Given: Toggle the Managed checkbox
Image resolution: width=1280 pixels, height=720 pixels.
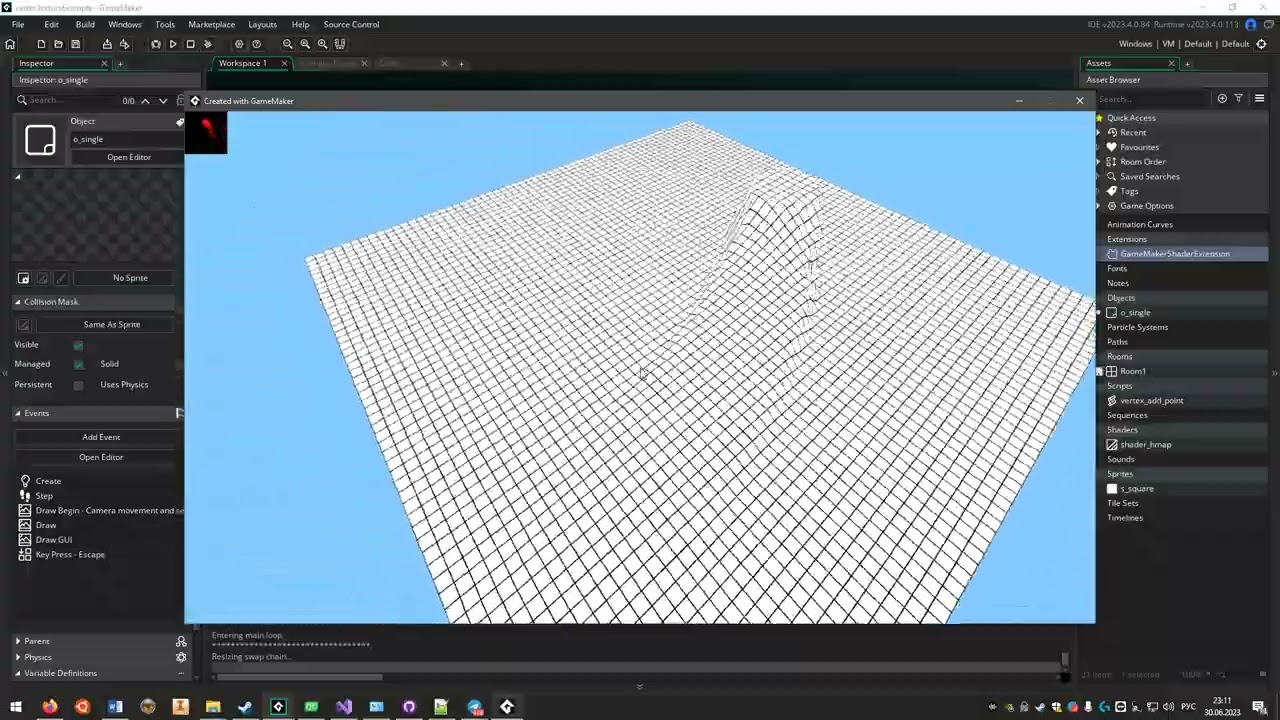Looking at the screenshot, I should (x=78, y=364).
